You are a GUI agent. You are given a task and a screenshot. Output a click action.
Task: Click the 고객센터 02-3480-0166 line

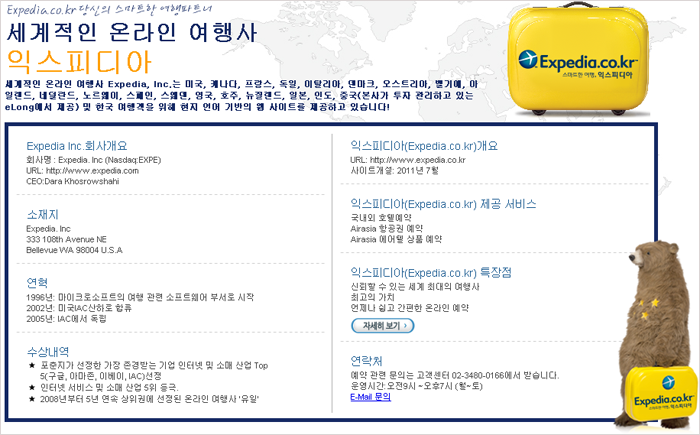454,375
